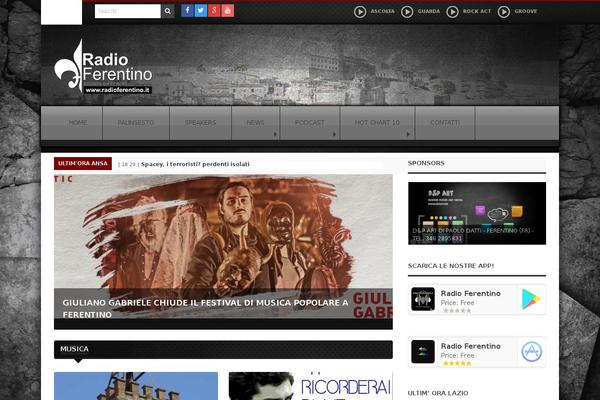Open the Radio Ferentino Google Play app title

pos(471,294)
